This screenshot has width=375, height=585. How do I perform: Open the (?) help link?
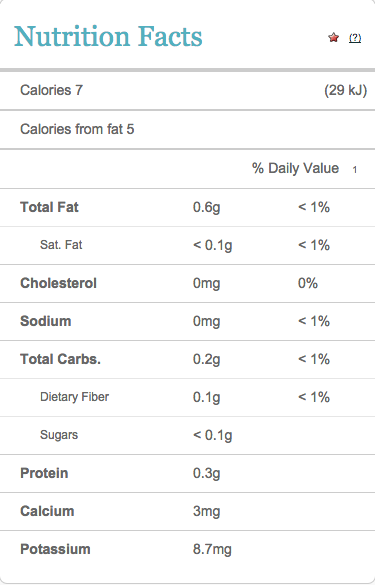355,38
